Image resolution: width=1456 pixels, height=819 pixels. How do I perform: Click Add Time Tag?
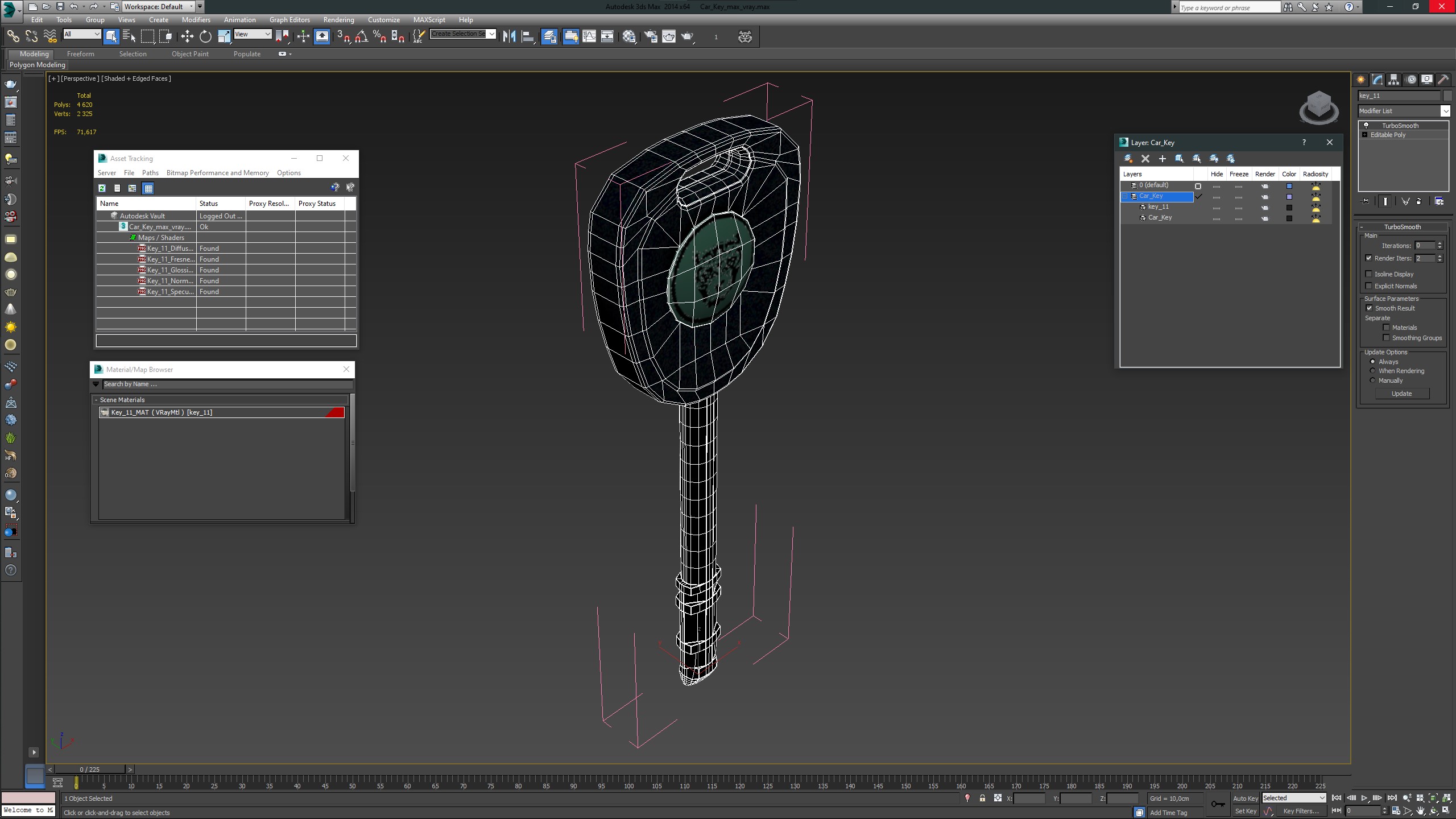click(x=1168, y=812)
